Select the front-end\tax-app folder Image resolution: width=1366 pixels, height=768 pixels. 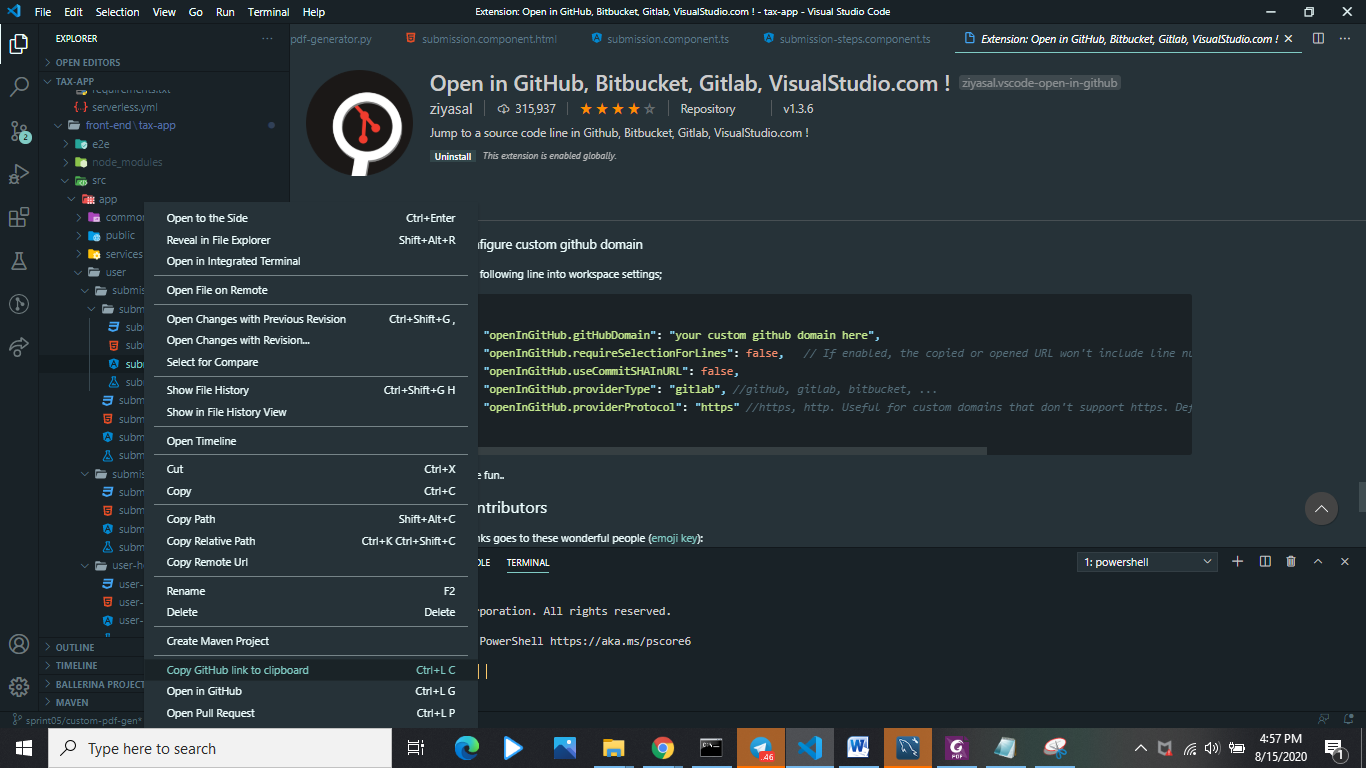[130, 125]
